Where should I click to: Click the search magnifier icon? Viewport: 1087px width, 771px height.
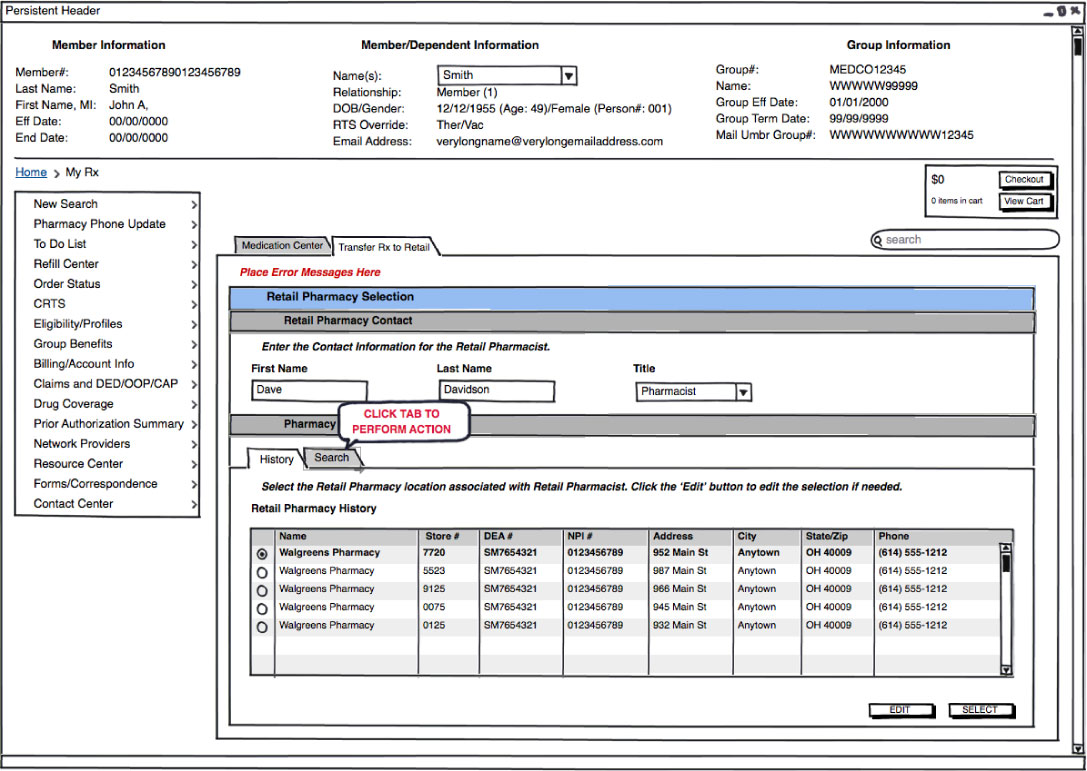pyautogui.click(x=878, y=241)
